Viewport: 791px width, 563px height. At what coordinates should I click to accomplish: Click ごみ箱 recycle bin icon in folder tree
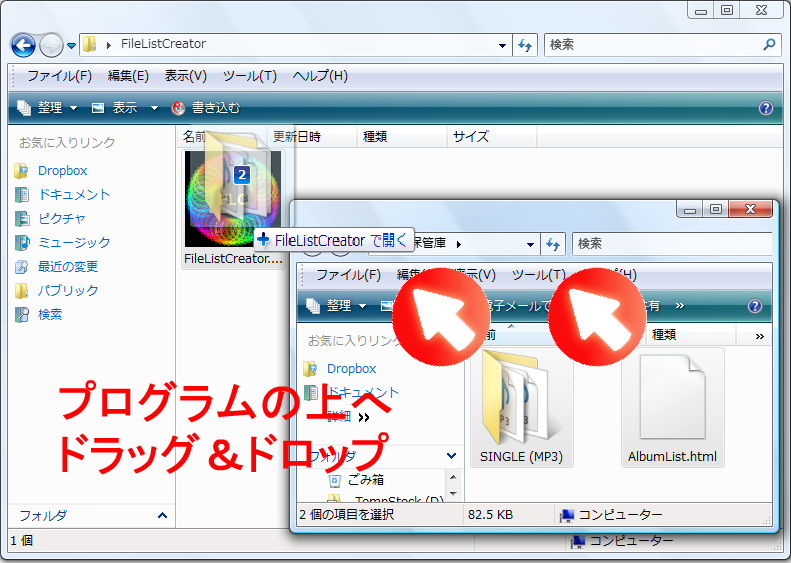coord(334,480)
